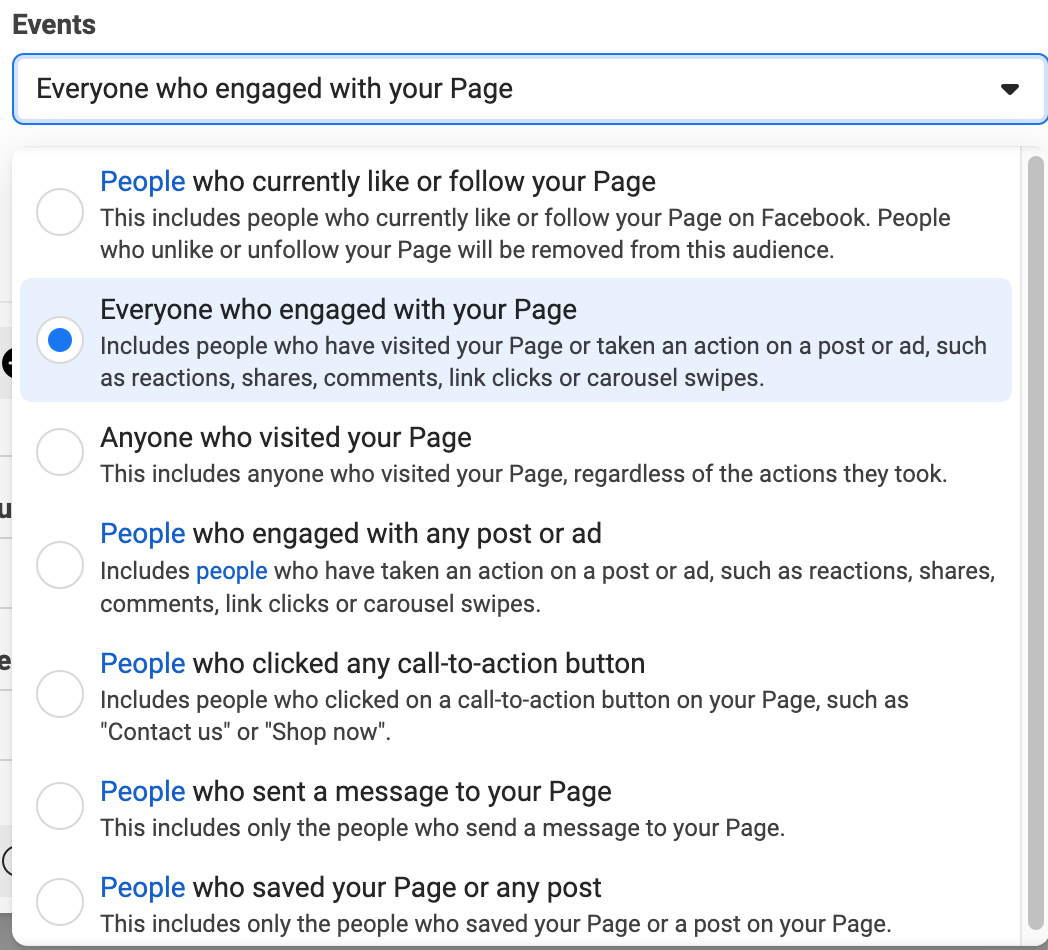Click the People link in engaged post option
The width and height of the screenshot is (1048, 950).
(142, 533)
